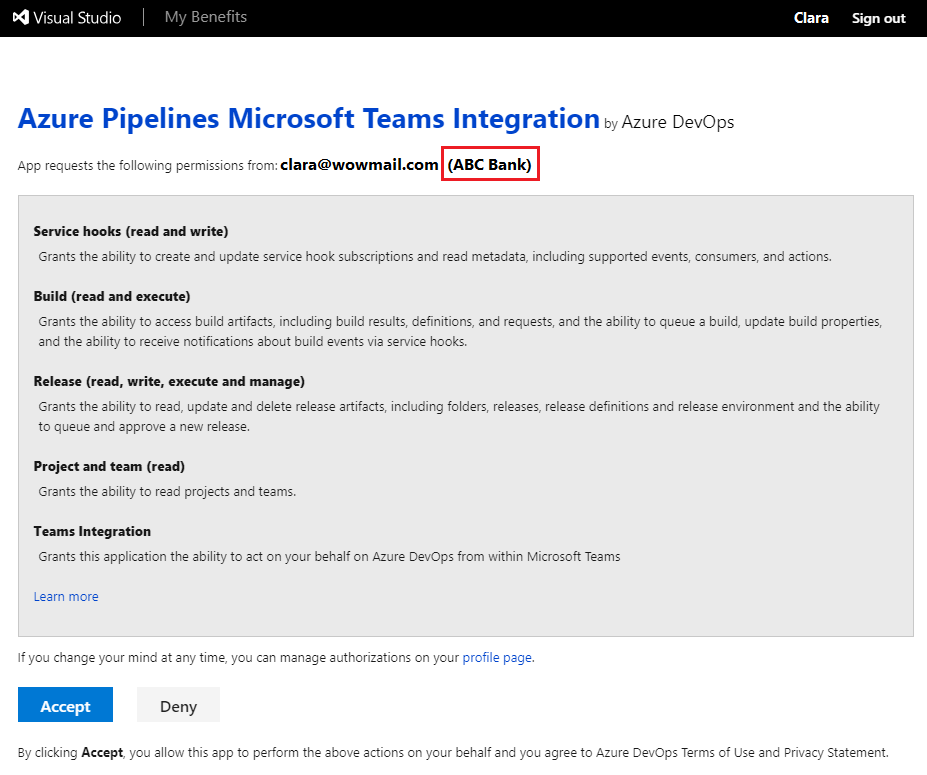Click the Project and team (read) heading
The width and height of the screenshot is (927, 775).
coord(109,466)
